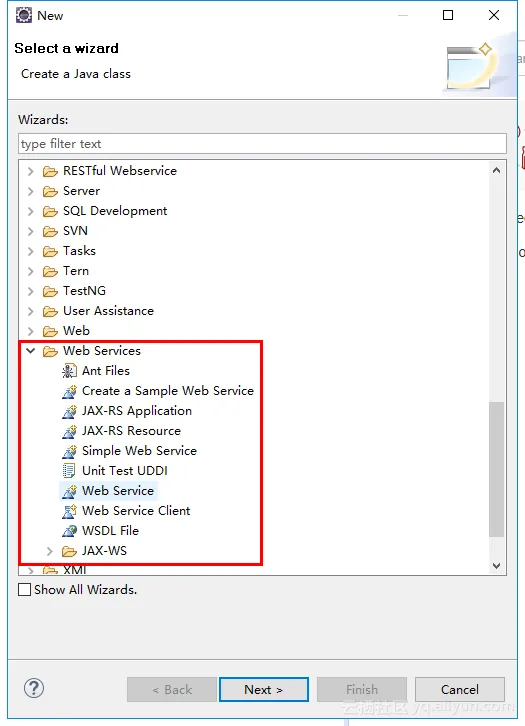Collapse the Web Services folder
The width and height of the screenshot is (525, 726).
(x=31, y=351)
